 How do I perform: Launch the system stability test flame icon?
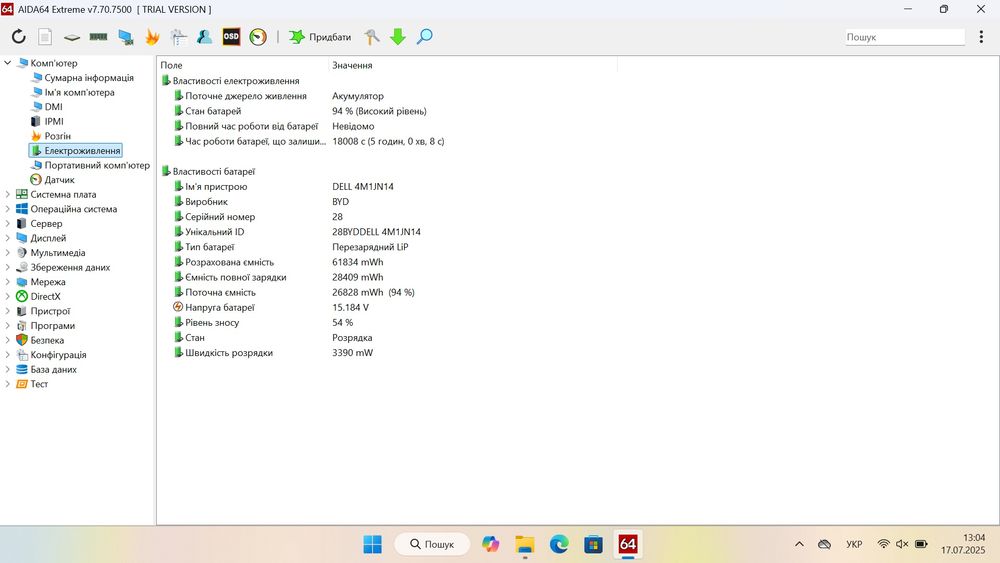[x=152, y=37]
